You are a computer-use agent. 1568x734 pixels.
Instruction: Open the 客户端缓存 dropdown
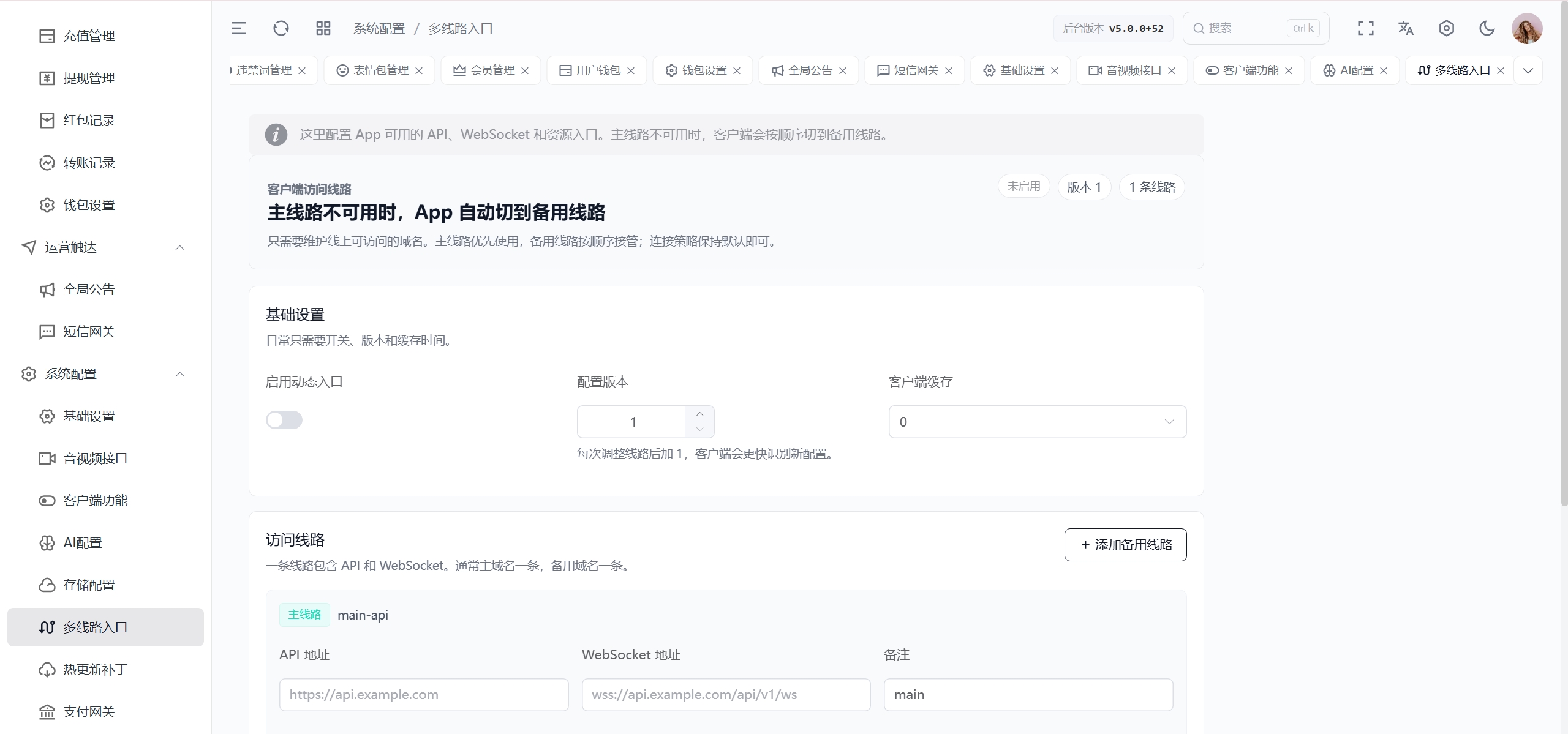(1038, 422)
